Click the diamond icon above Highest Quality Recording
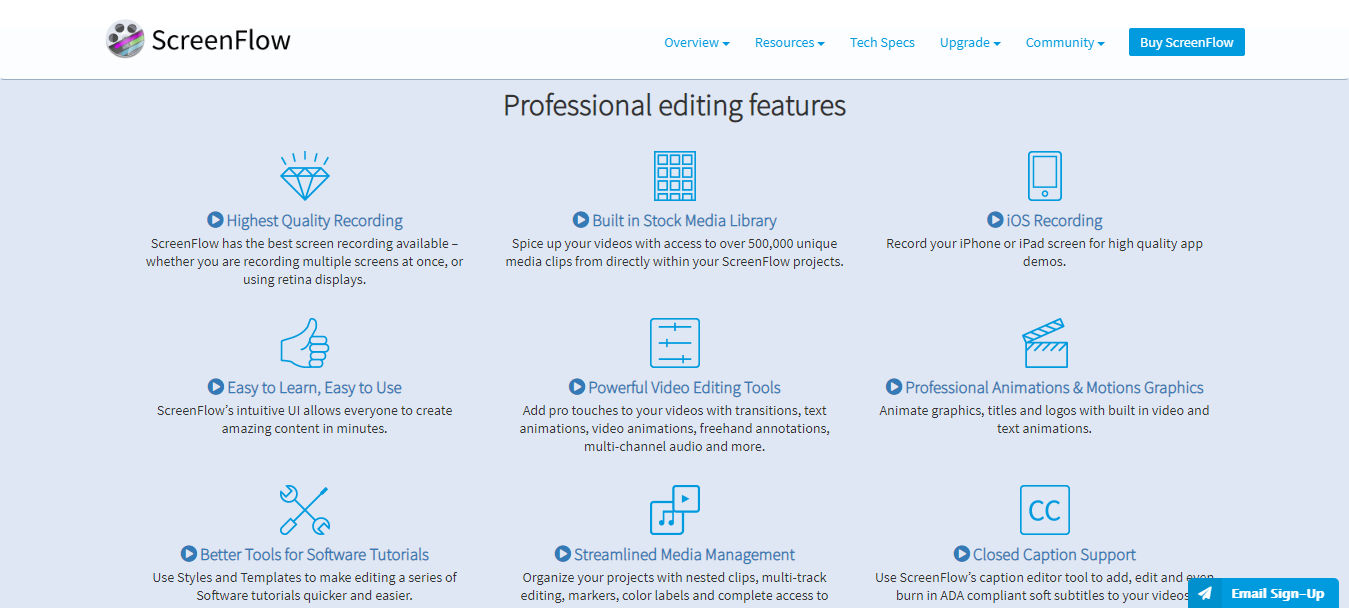Screen dimensions: 1349x608 click(x=304, y=176)
